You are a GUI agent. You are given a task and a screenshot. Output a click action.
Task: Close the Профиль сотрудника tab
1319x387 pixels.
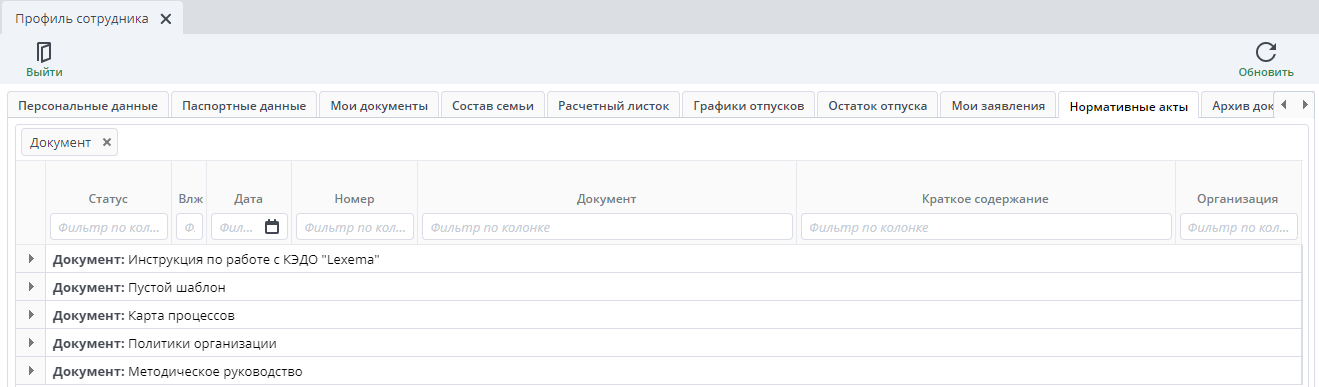point(166,19)
